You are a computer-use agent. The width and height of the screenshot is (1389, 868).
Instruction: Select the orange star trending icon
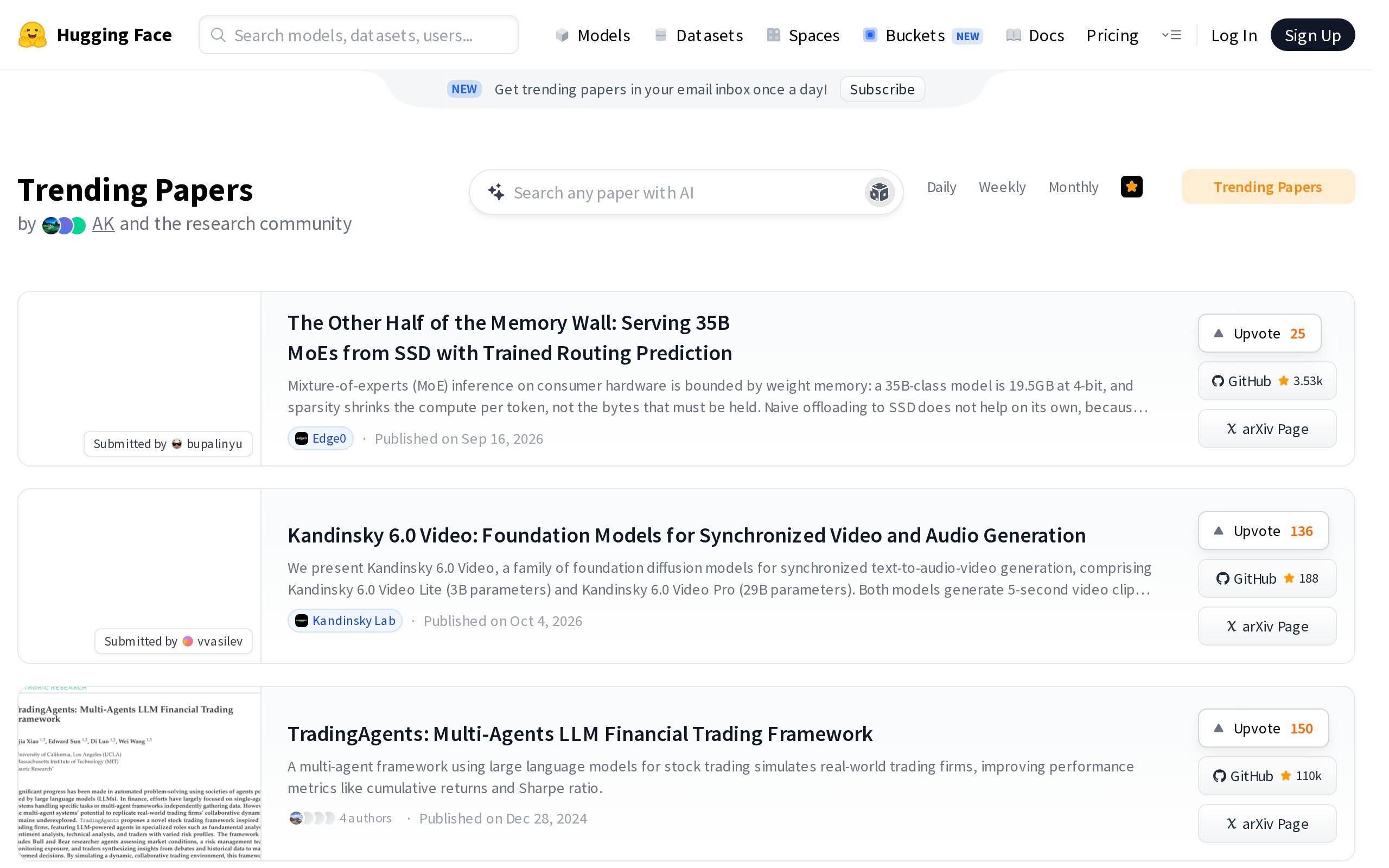1131,187
